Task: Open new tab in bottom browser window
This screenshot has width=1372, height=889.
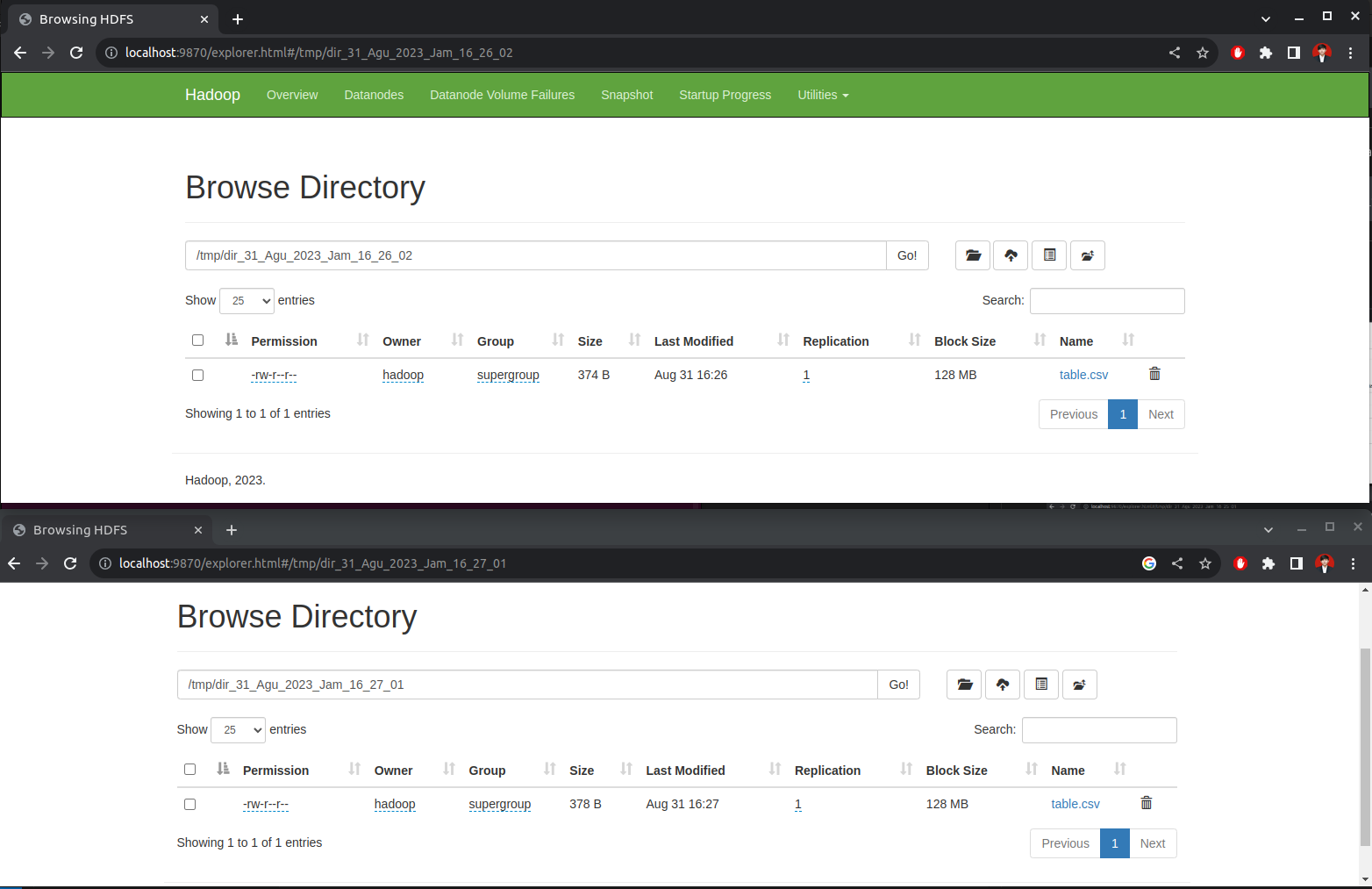Action: point(232,530)
